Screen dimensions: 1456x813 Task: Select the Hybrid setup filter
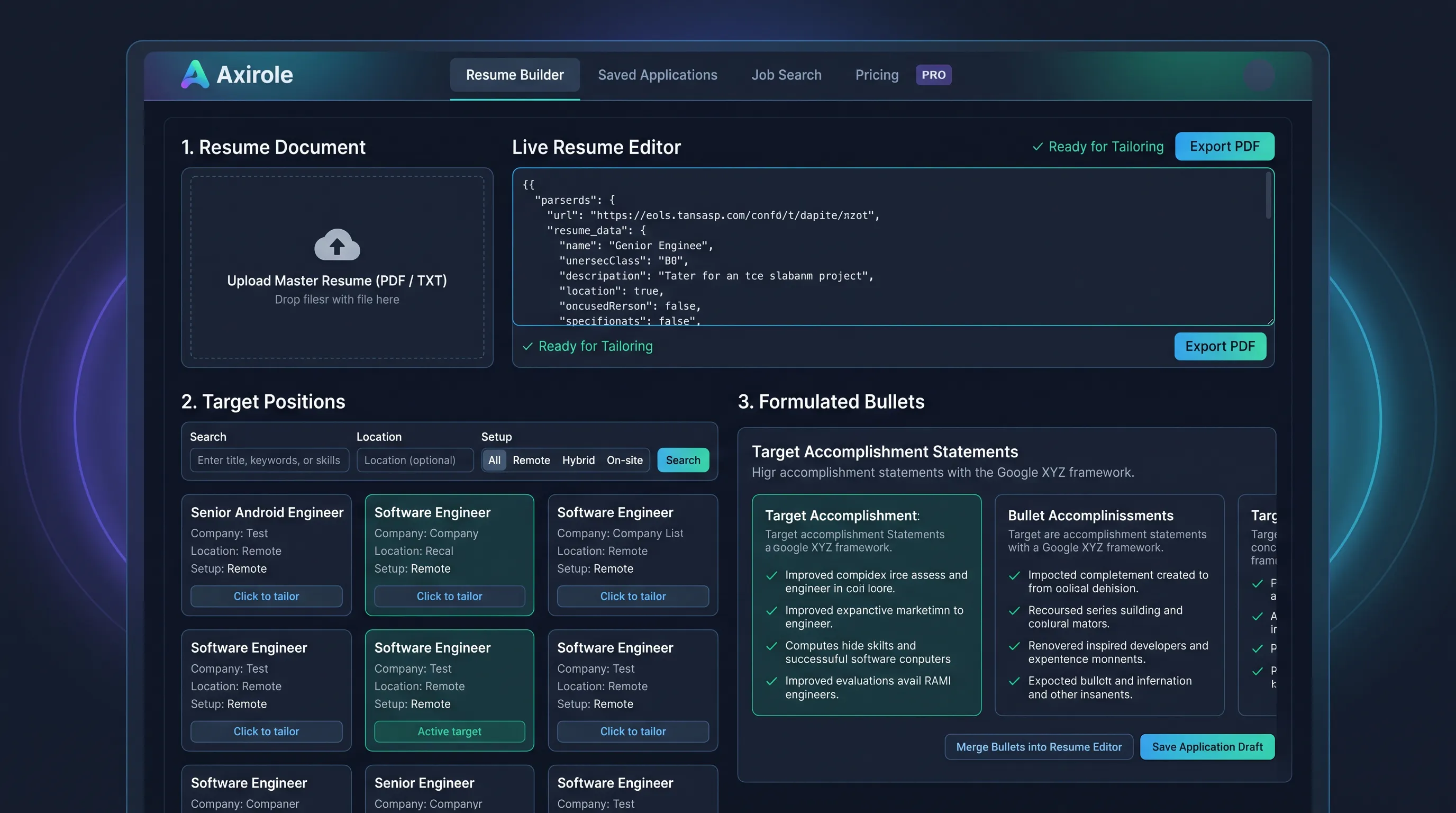coord(578,460)
